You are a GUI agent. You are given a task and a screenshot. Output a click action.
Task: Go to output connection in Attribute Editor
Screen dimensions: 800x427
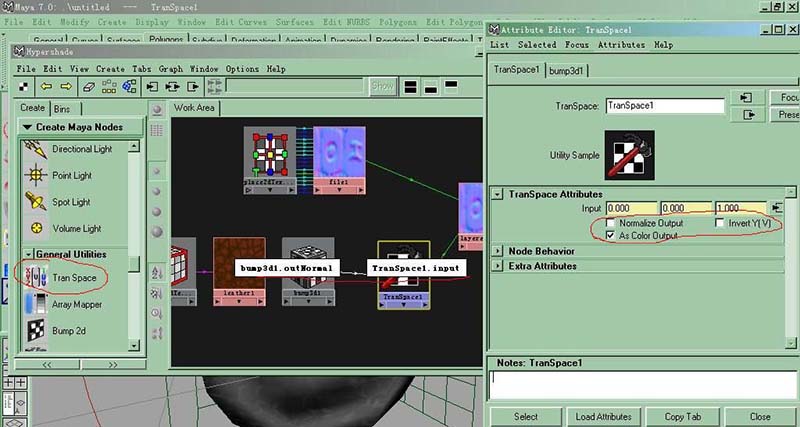pos(747,115)
